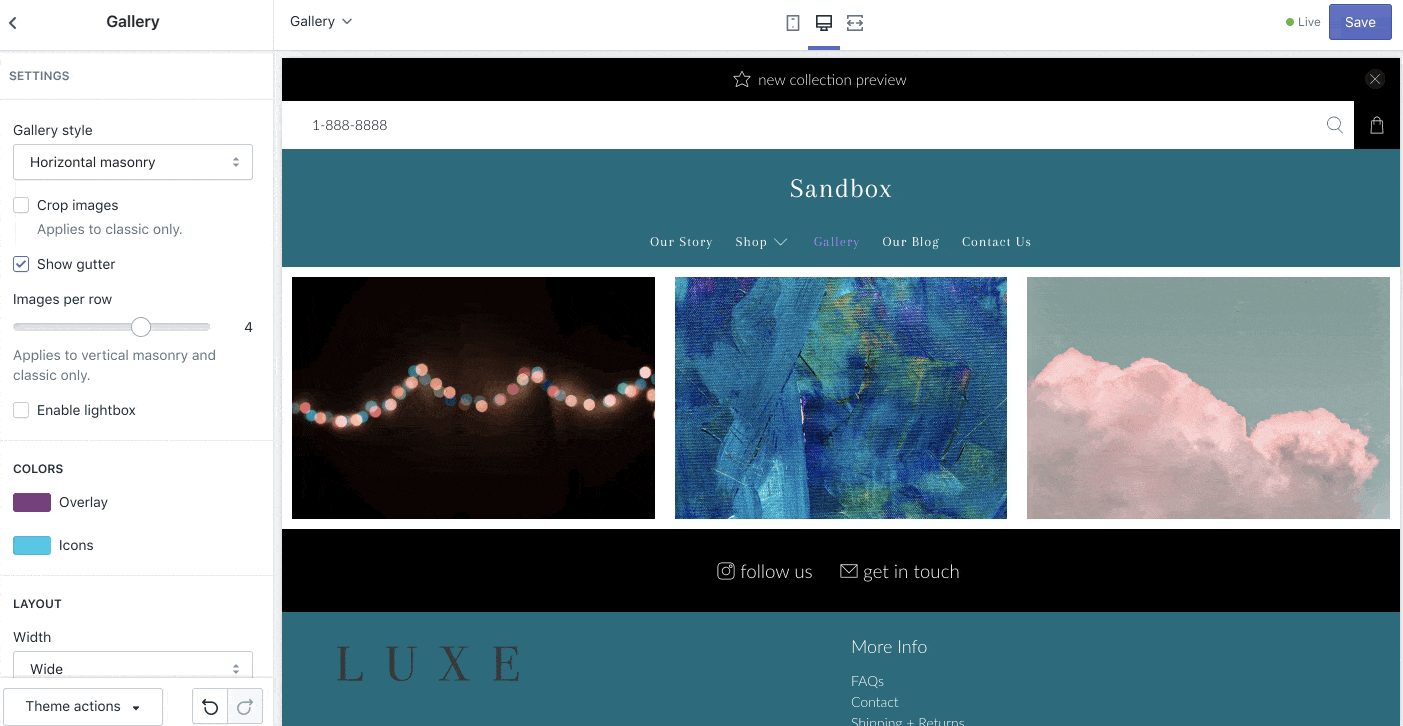Screen dimensions: 1403x726
Task: Tick the Enable lightbox checkbox
Action: 21,410
